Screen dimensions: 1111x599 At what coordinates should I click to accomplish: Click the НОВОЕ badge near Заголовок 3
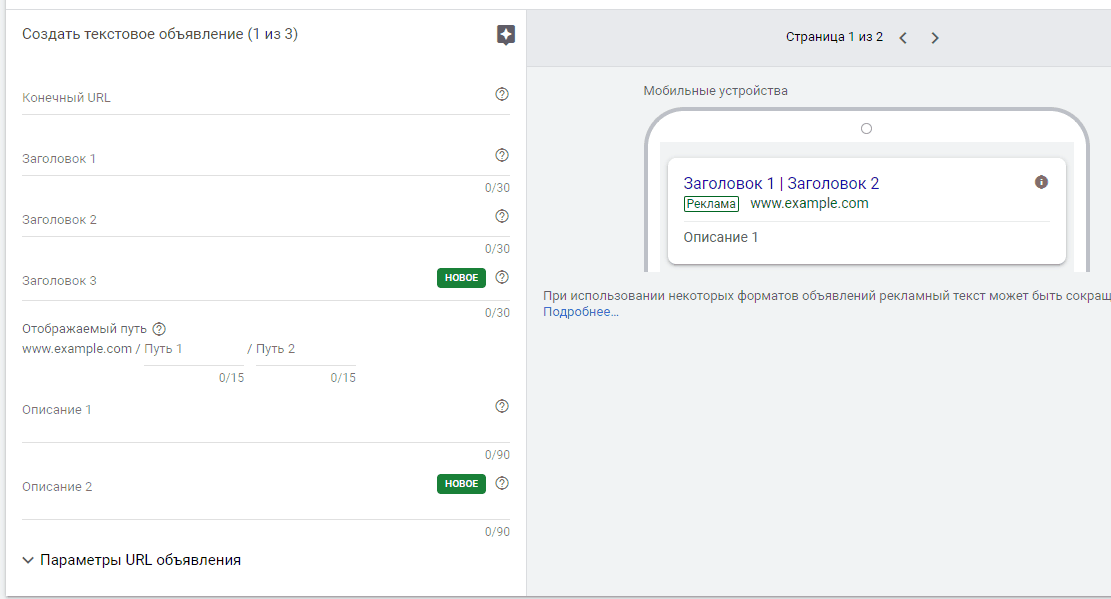pos(460,277)
